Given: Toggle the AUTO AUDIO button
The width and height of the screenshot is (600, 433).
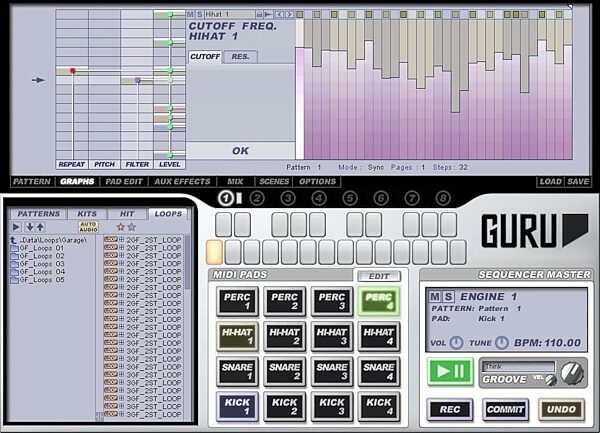Looking at the screenshot, I should (88, 227).
